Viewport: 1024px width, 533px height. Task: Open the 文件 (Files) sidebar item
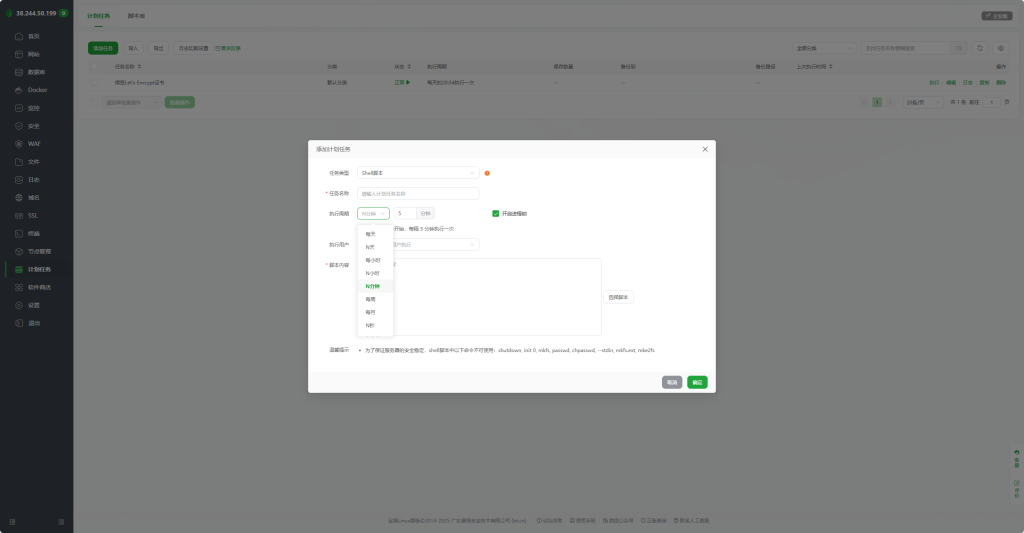pos(34,162)
